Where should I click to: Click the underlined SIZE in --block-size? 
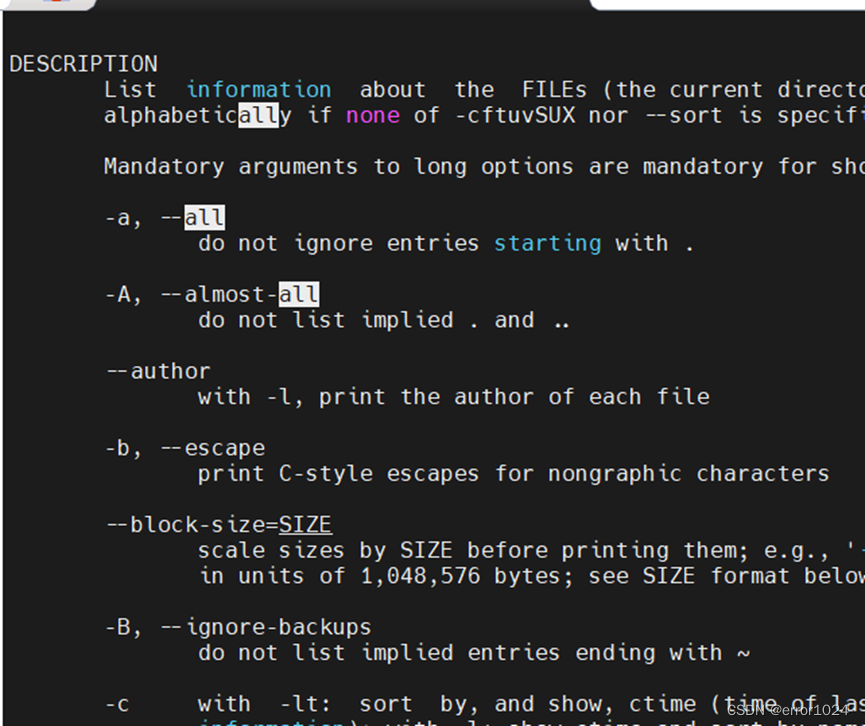click(305, 525)
